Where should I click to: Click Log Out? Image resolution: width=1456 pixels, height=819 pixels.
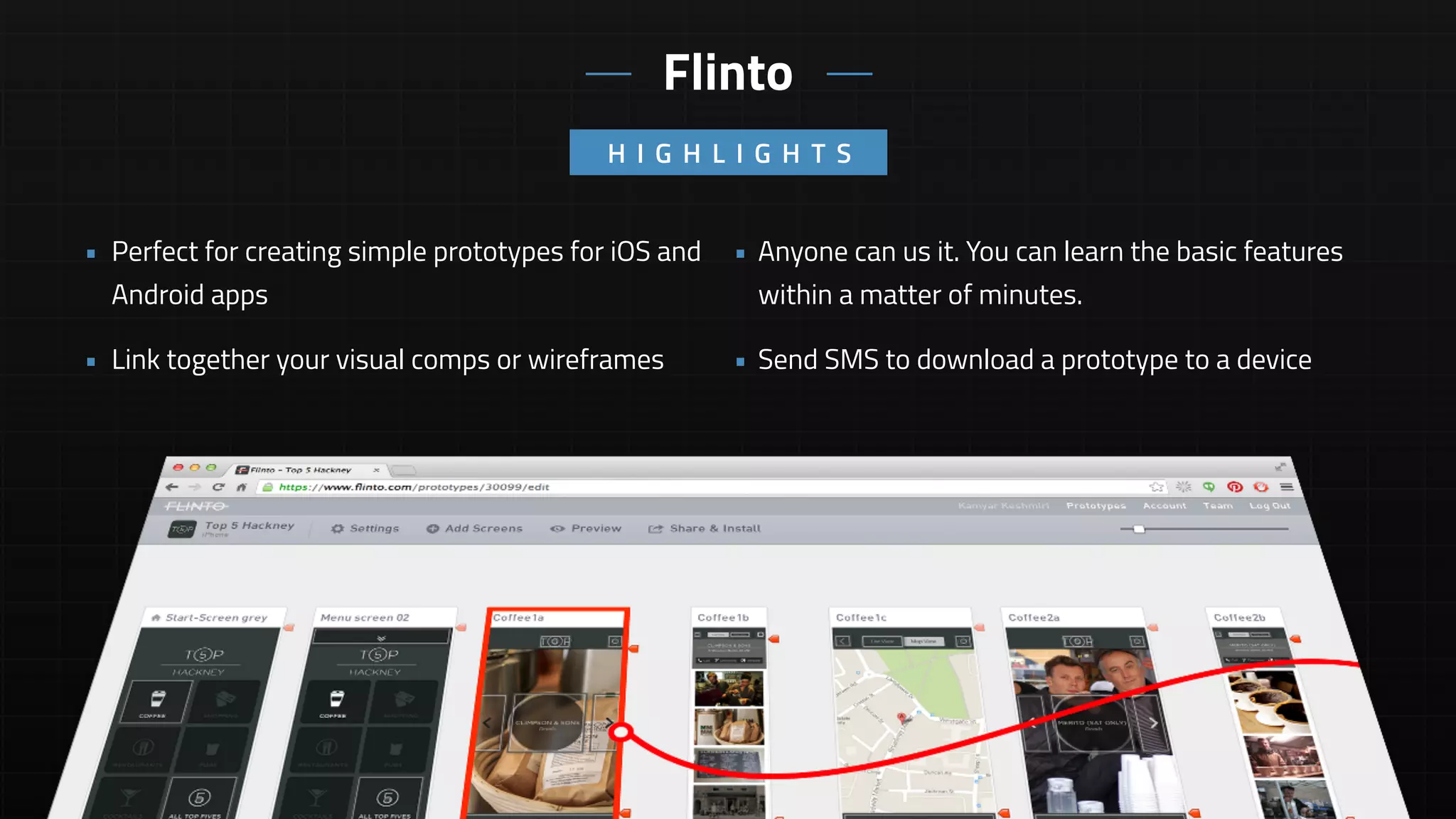tap(1270, 505)
